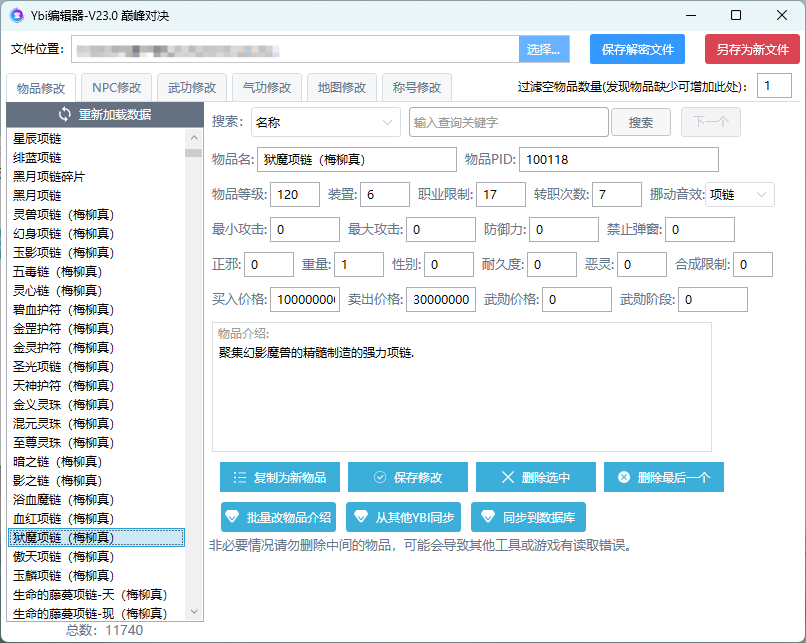
Task: Click the list icon on 复制为新物品 button
Action: coord(239,477)
